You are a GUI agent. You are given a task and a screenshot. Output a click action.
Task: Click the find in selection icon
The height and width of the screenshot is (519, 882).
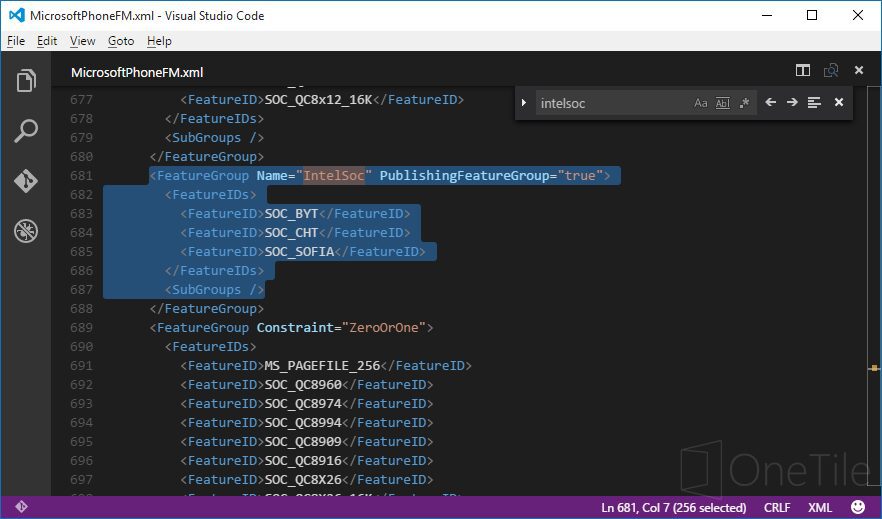(x=814, y=102)
